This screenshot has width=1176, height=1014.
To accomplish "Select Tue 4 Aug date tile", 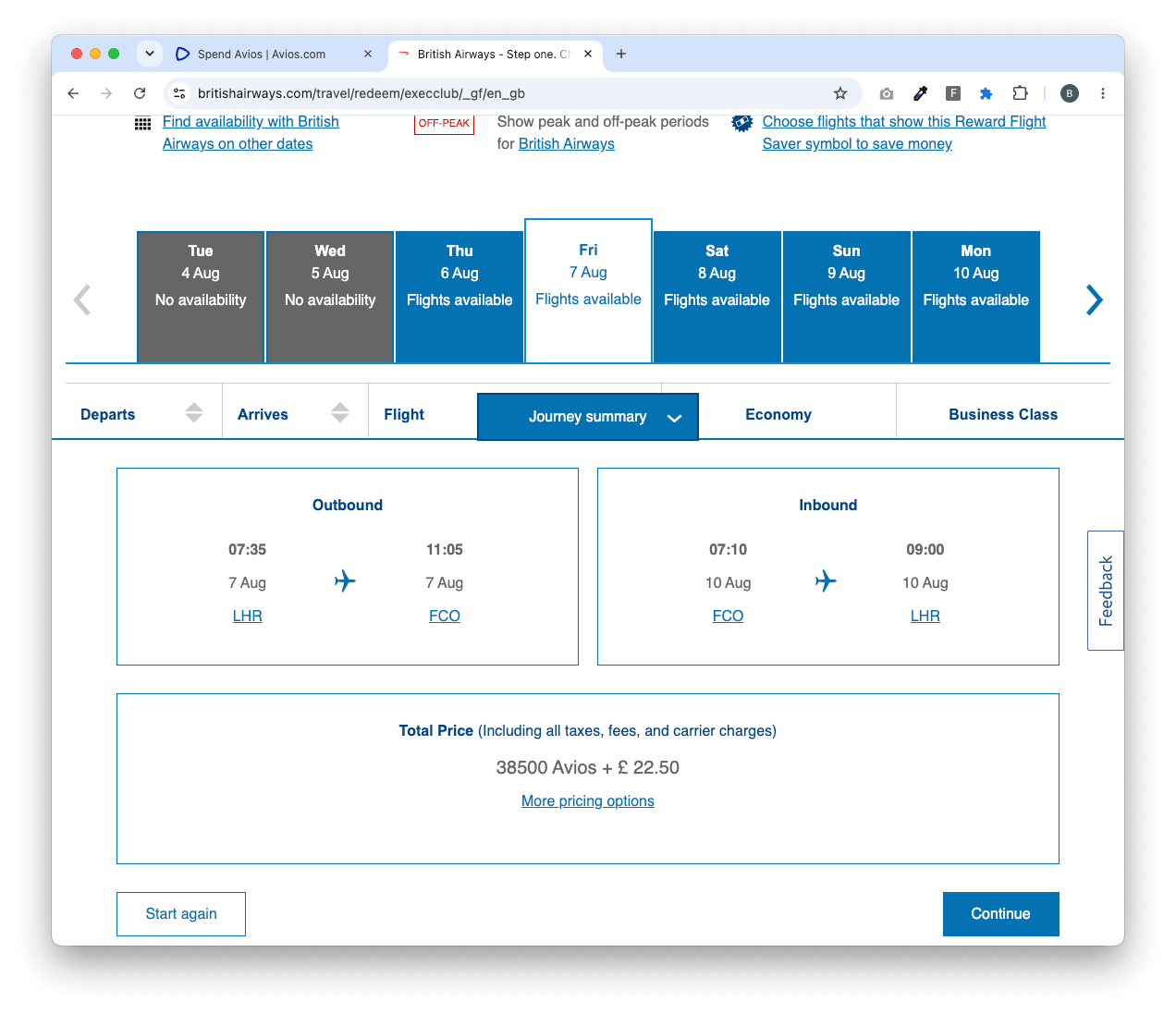I will click(x=201, y=297).
